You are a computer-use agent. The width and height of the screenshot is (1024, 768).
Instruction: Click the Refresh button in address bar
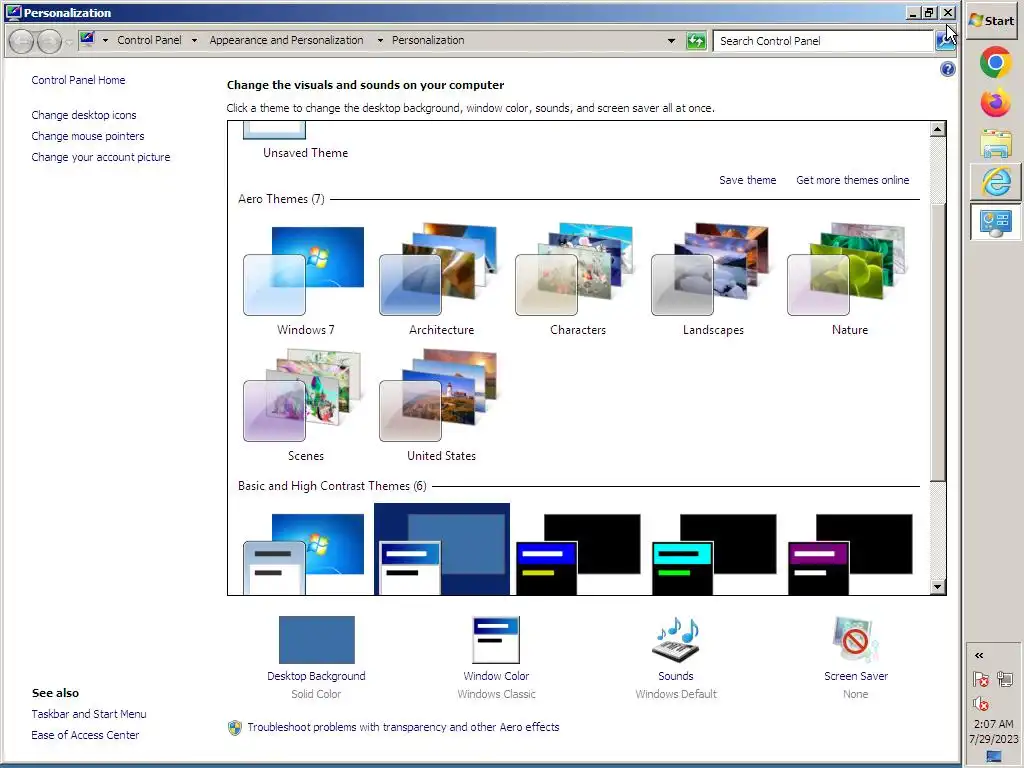point(696,41)
